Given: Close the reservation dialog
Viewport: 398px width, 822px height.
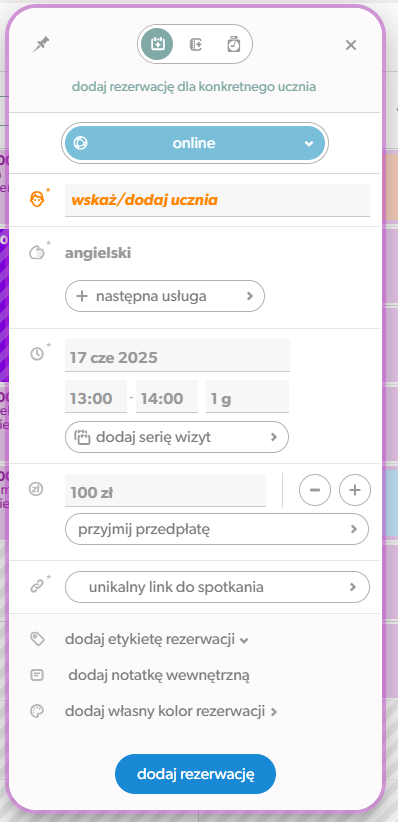Looking at the screenshot, I should [x=351, y=45].
